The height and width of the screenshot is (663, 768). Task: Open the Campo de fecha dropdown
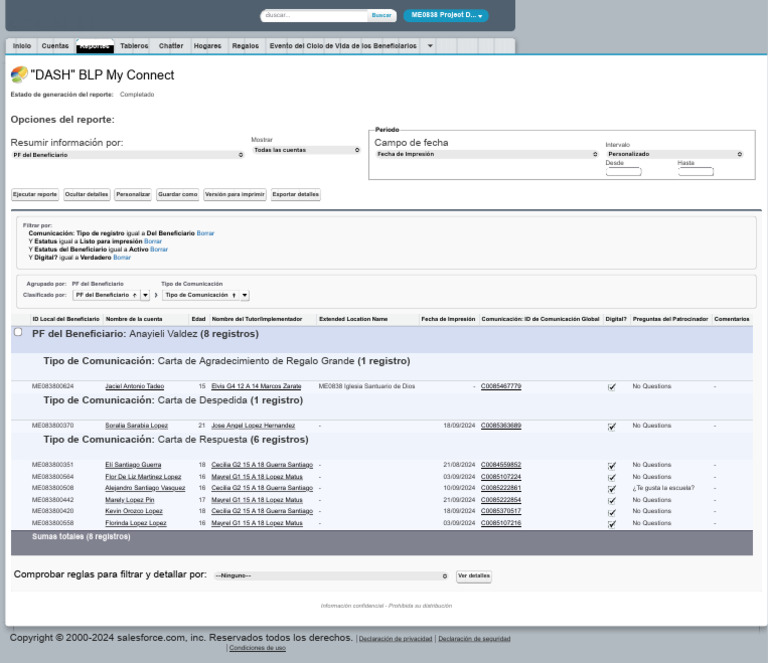(x=487, y=154)
